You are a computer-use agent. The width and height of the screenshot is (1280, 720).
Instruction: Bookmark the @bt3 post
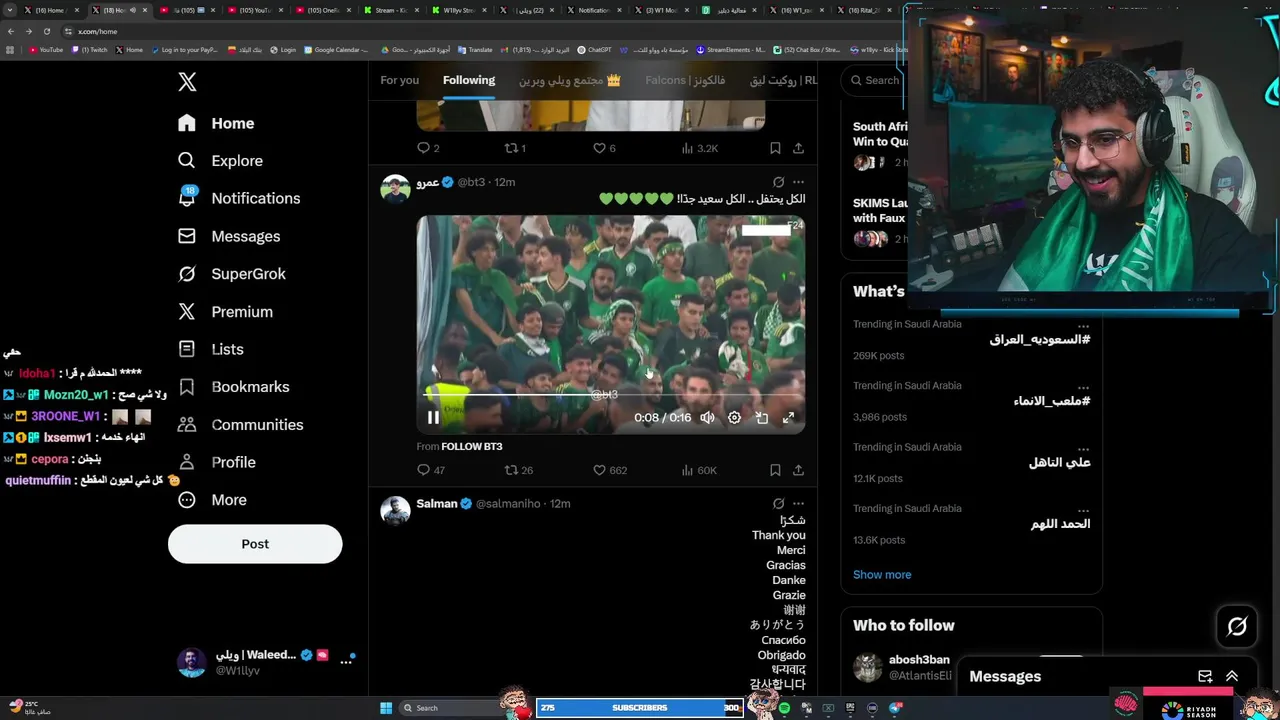775,470
